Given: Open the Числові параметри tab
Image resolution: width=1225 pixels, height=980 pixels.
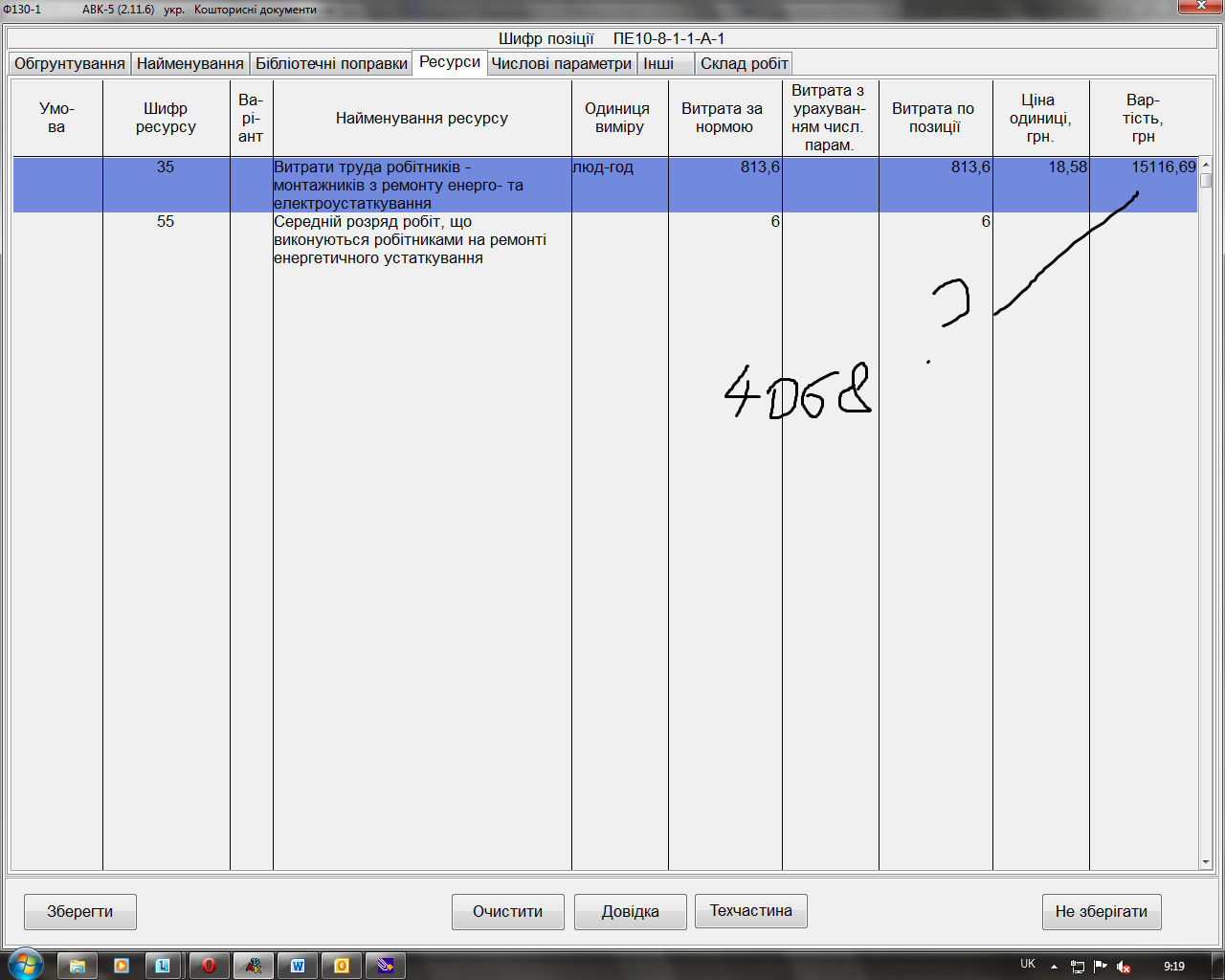Looking at the screenshot, I should pos(562,63).
